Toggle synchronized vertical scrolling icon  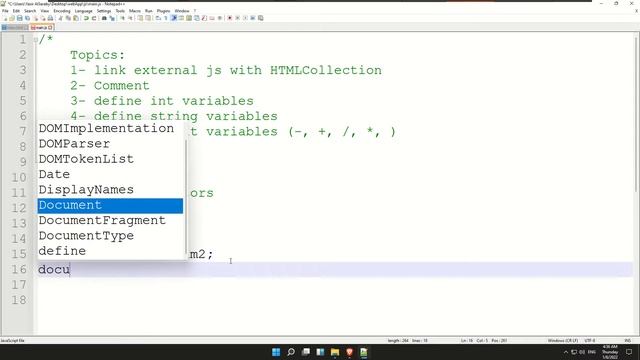tap(140, 18)
